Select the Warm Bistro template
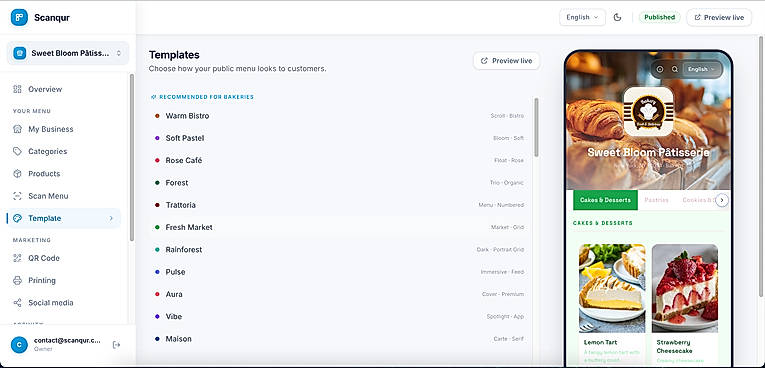 click(x=340, y=116)
